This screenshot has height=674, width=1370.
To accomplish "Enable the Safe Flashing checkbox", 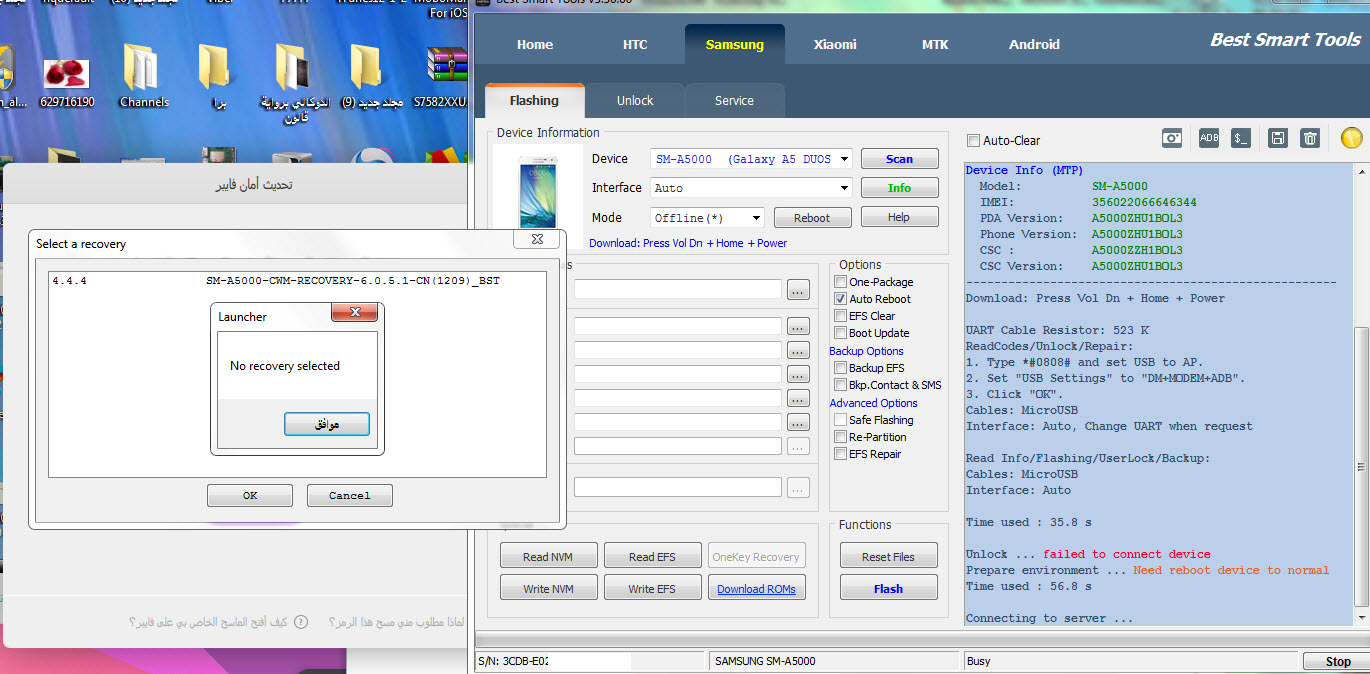I will point(841,420).
